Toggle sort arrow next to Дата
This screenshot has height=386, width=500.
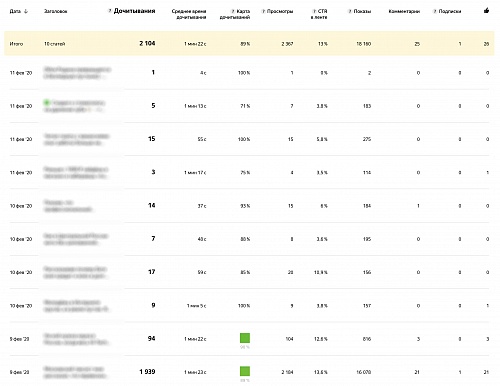click(x=26, y=11)
